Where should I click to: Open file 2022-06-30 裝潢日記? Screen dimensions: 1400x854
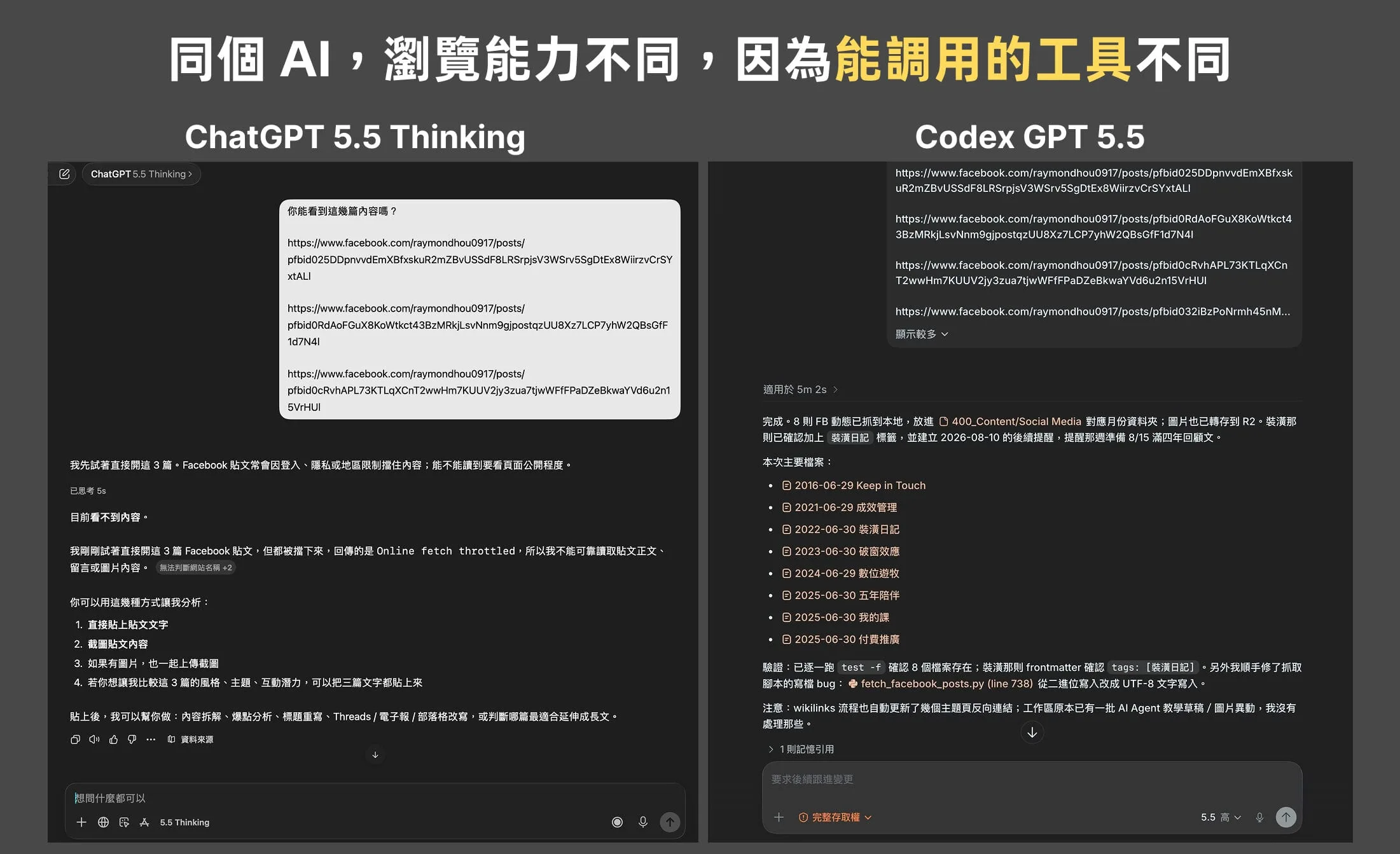840,529
